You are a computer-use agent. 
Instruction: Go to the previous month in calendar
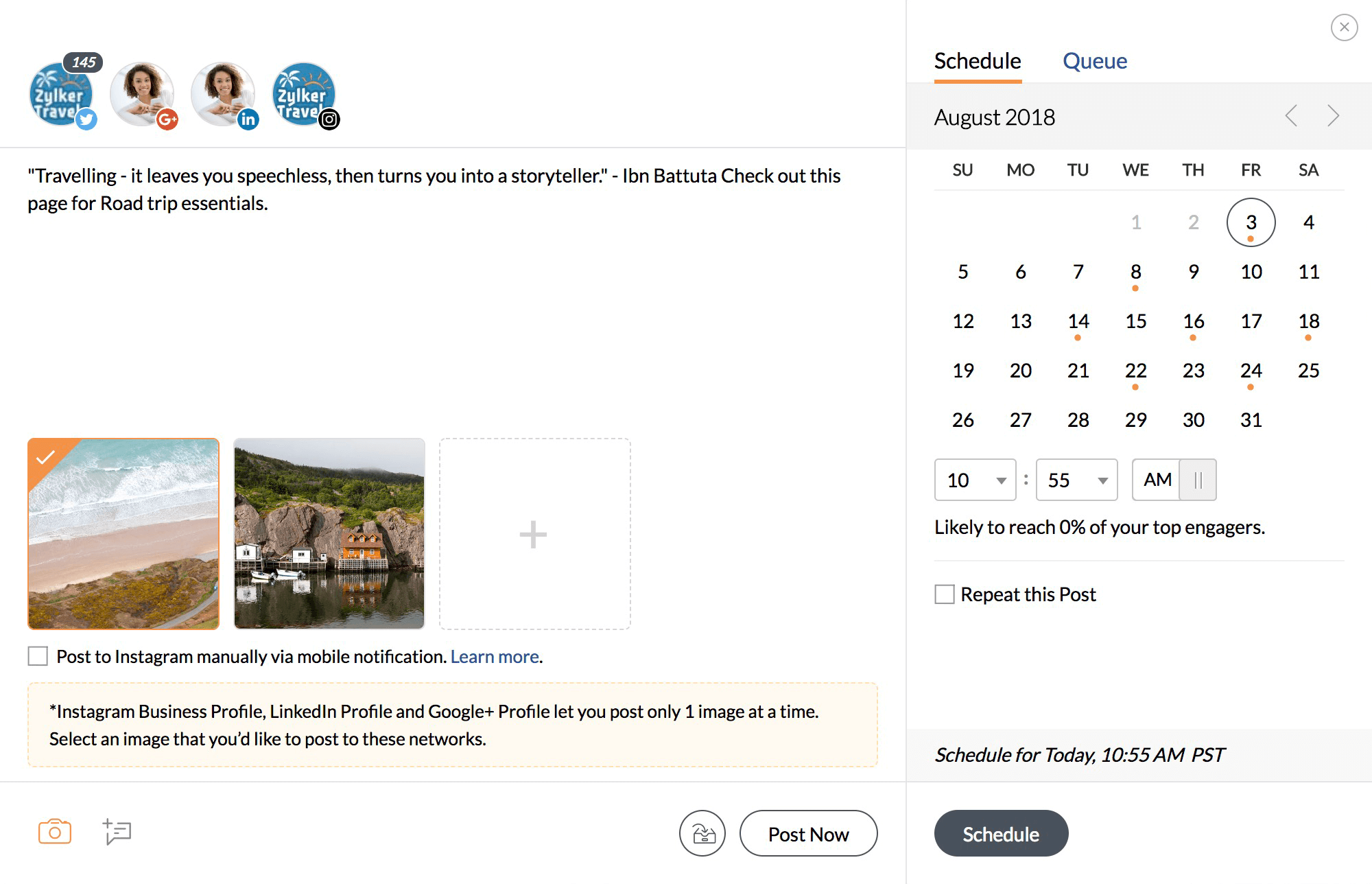(x=1291, y=116)
